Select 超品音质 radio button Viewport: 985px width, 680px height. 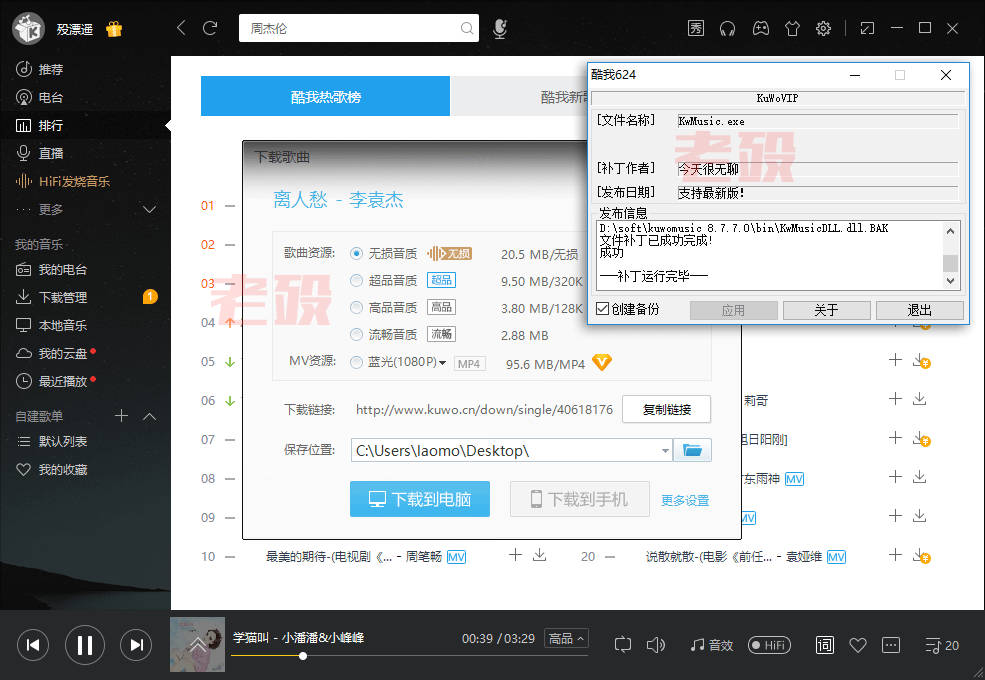356,280
